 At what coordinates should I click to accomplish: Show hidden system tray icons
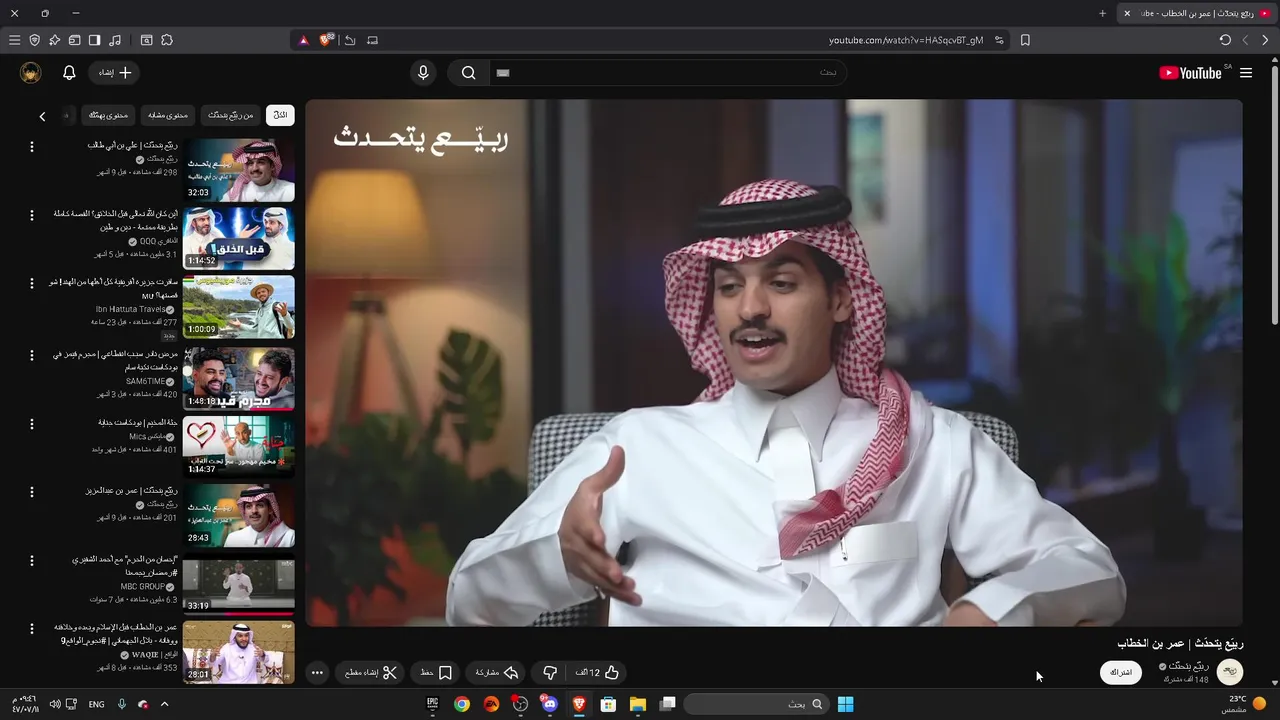point(165,704)
